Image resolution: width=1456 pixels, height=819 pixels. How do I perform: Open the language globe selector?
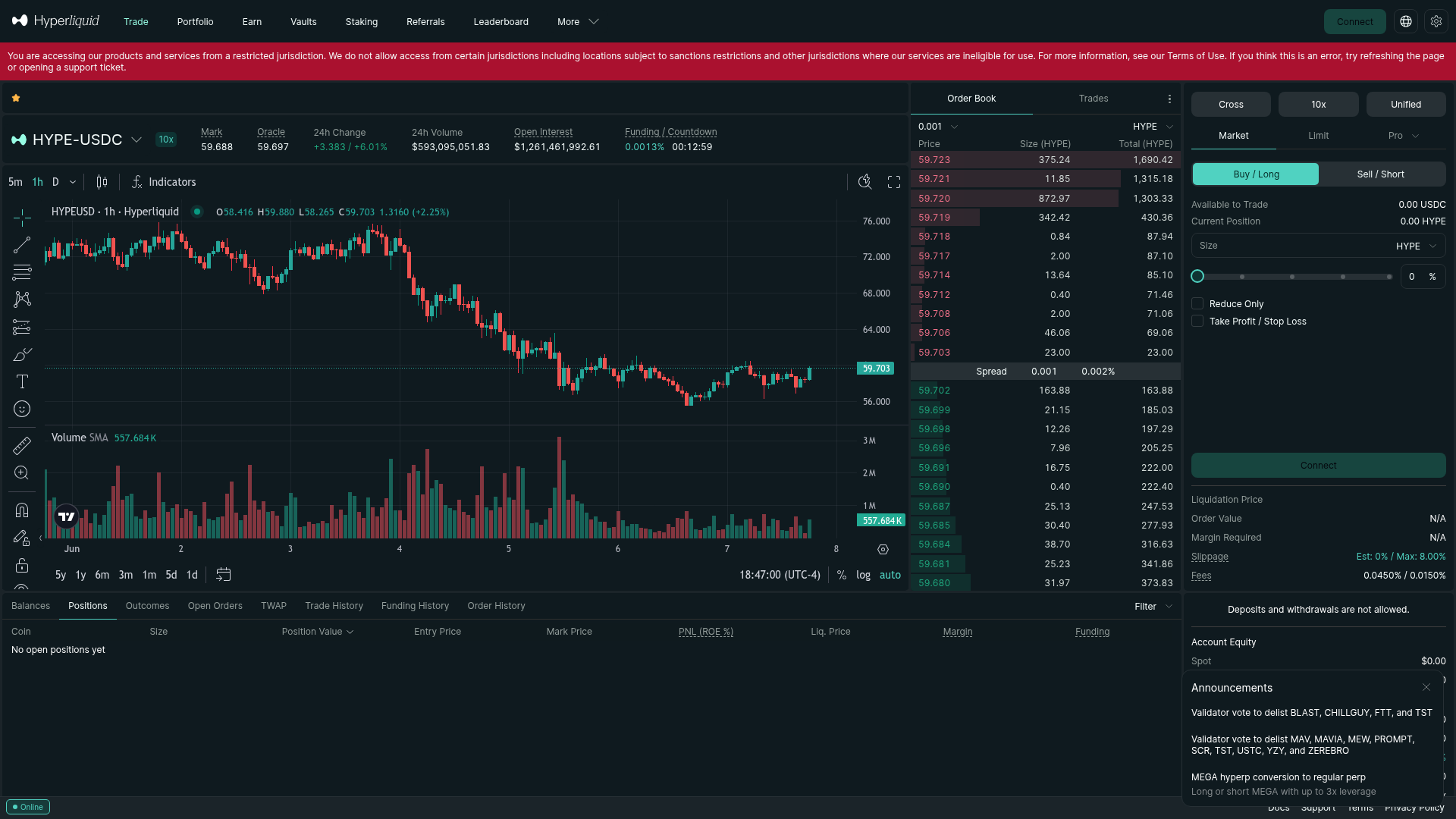(x=1406, y=21)
